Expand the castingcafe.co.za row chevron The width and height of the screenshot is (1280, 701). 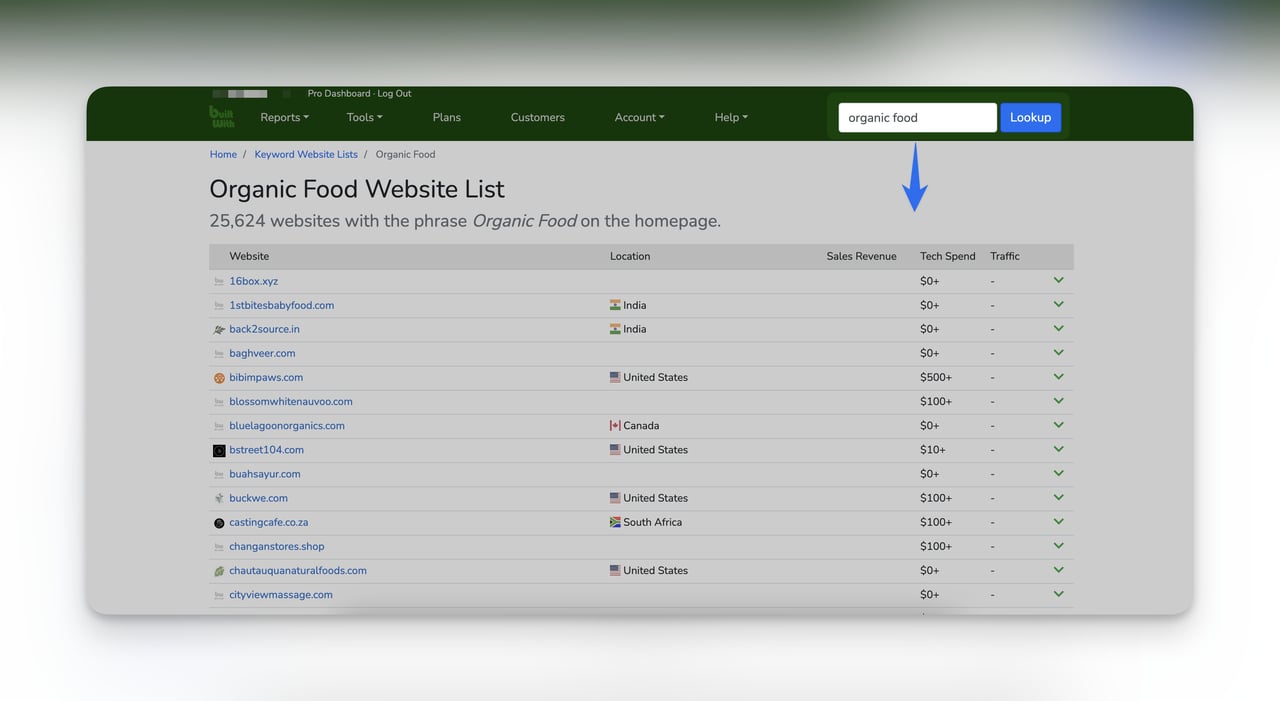coord(1058,521)
